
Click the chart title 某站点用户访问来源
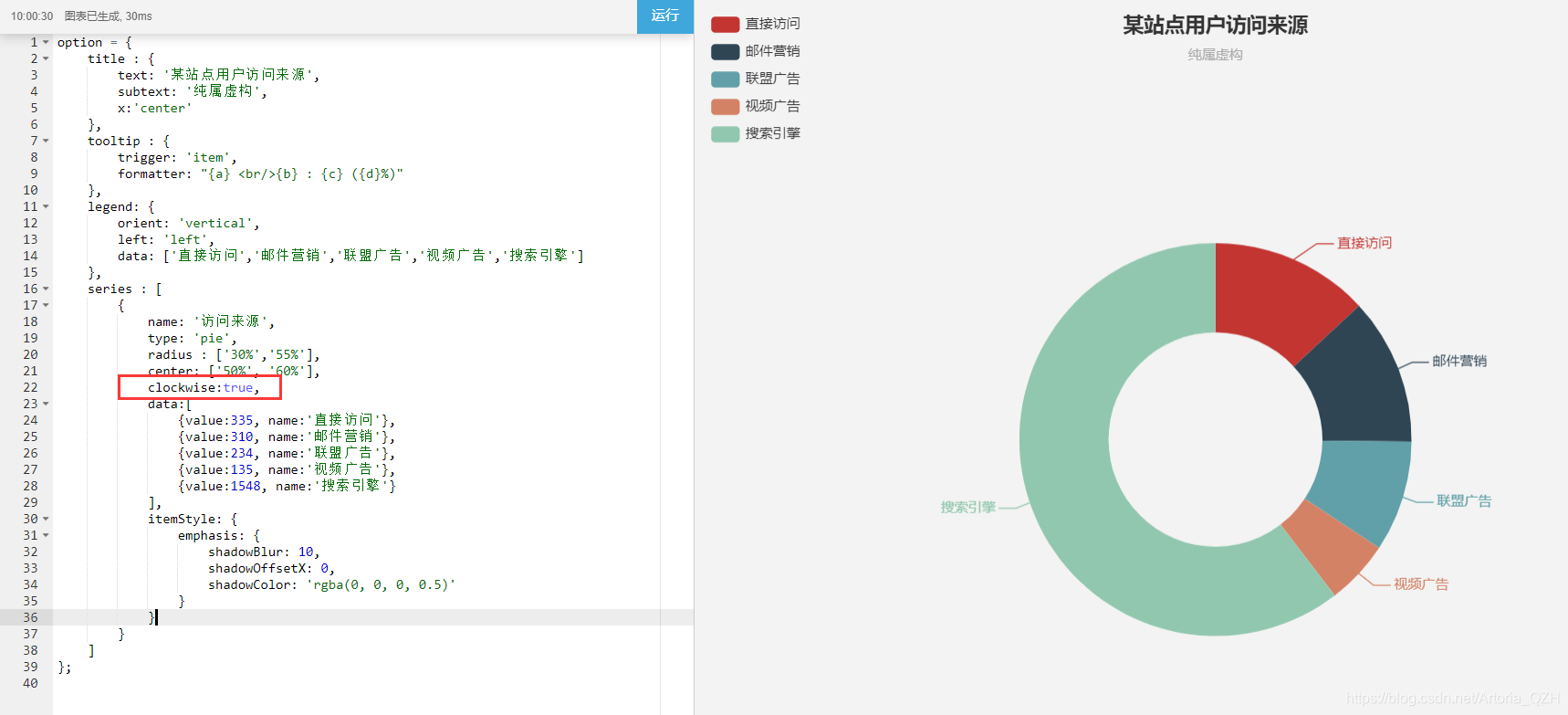tap(1215, 26)
